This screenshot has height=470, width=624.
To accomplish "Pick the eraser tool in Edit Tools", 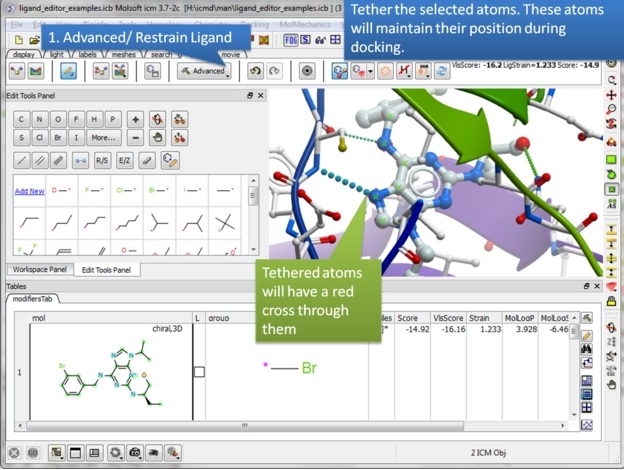I will click(147, 160).
